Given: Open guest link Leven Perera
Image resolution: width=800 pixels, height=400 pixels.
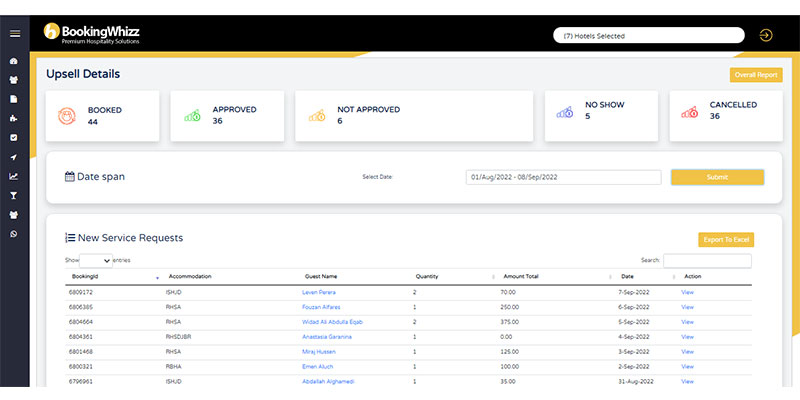Looking at the screenshot, I should (x=319, y=292).
